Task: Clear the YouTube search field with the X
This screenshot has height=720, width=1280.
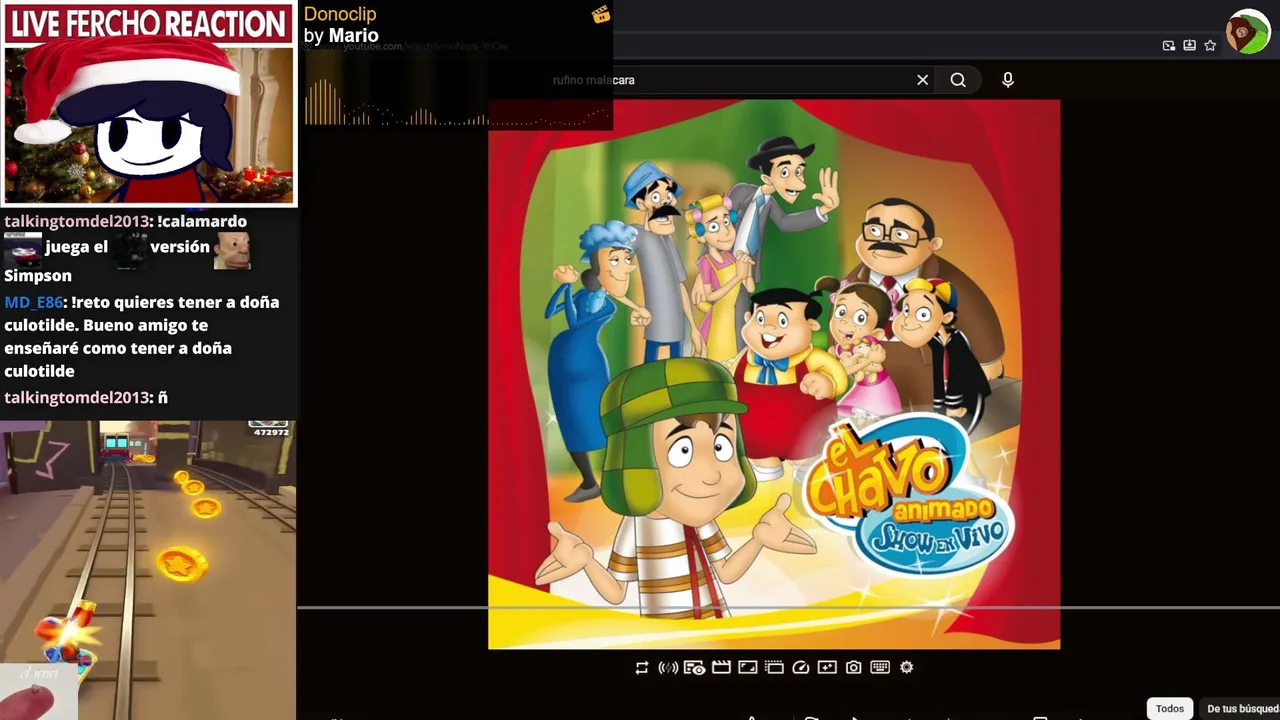Action: tap(922, 80)
